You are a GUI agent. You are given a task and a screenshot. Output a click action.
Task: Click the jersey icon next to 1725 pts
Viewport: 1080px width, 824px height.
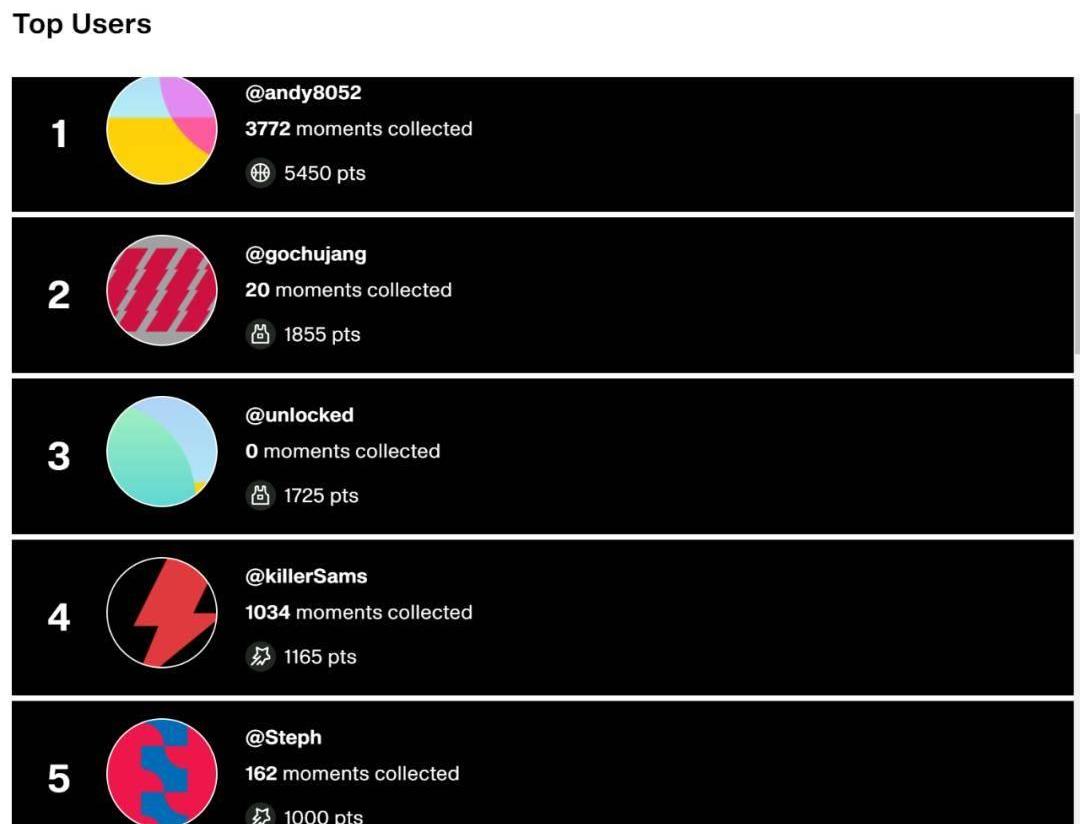coord(260,495)
